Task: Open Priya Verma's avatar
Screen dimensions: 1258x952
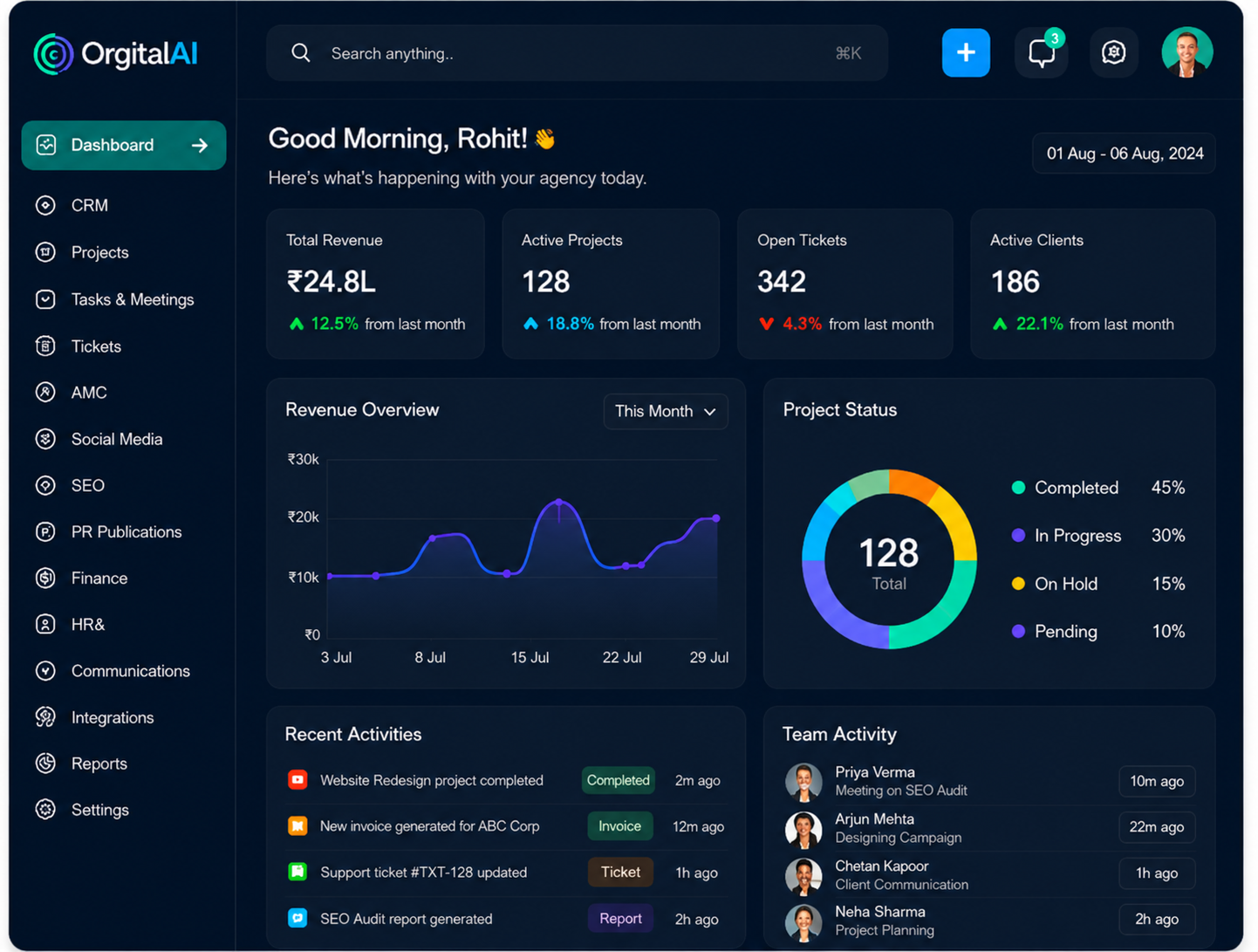Action: coord(803,781)
